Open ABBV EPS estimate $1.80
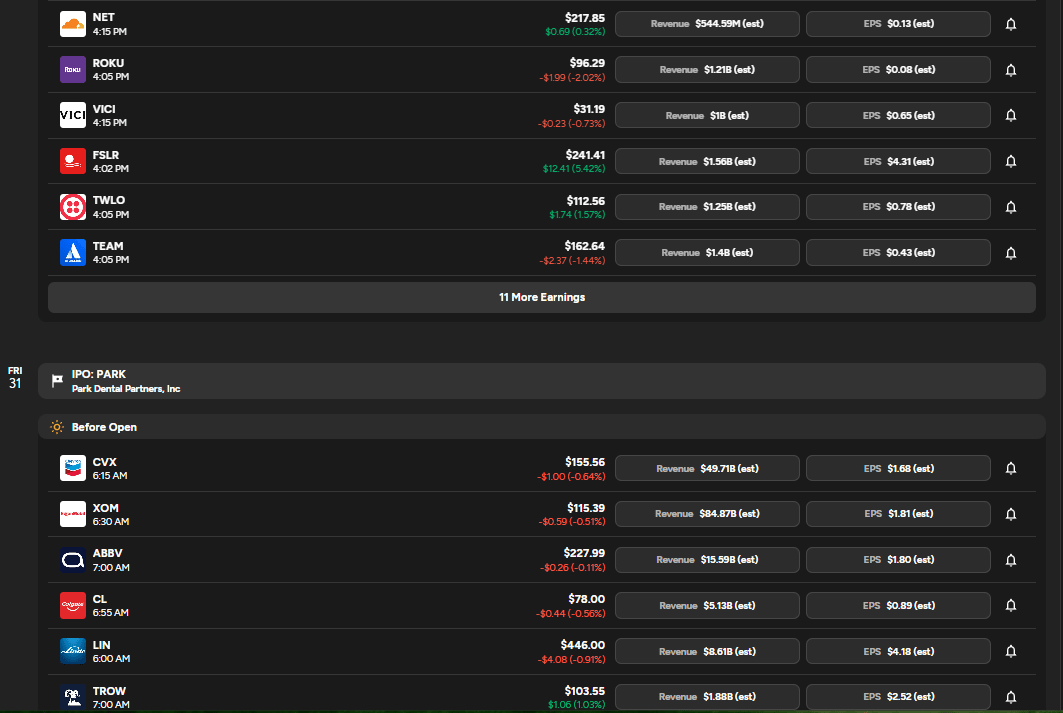 (x=898, y=560)
